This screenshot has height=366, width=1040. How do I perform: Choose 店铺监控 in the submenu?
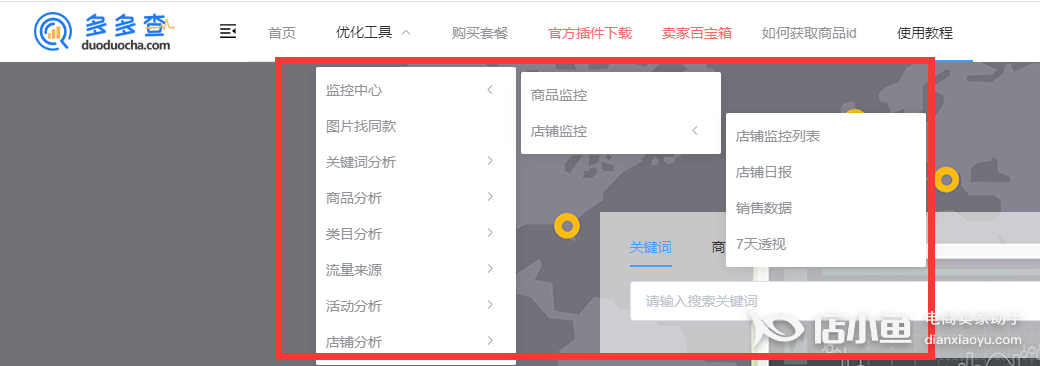point(621,131)
